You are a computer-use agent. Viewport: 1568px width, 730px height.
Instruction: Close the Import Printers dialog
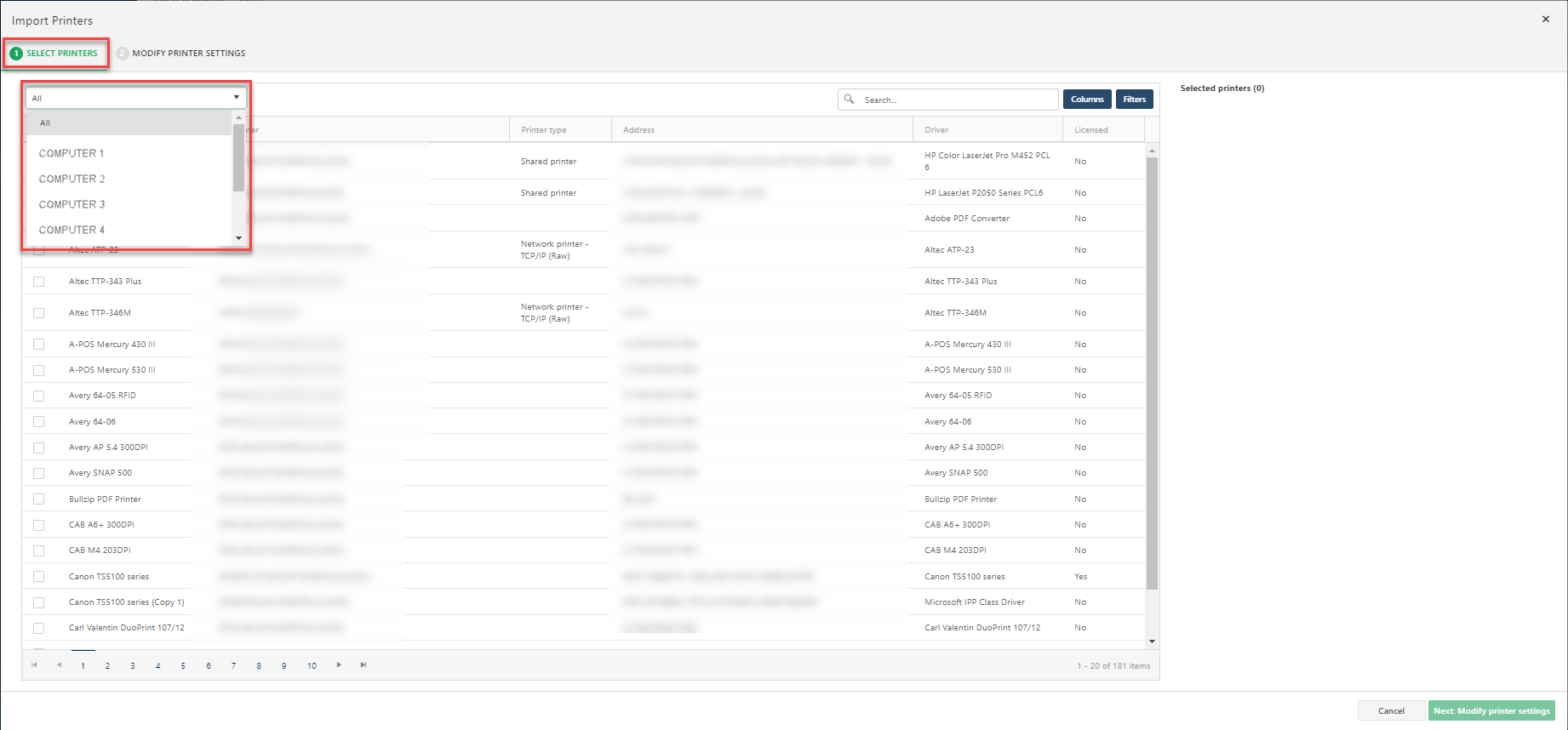click(x=1545, y=20)
